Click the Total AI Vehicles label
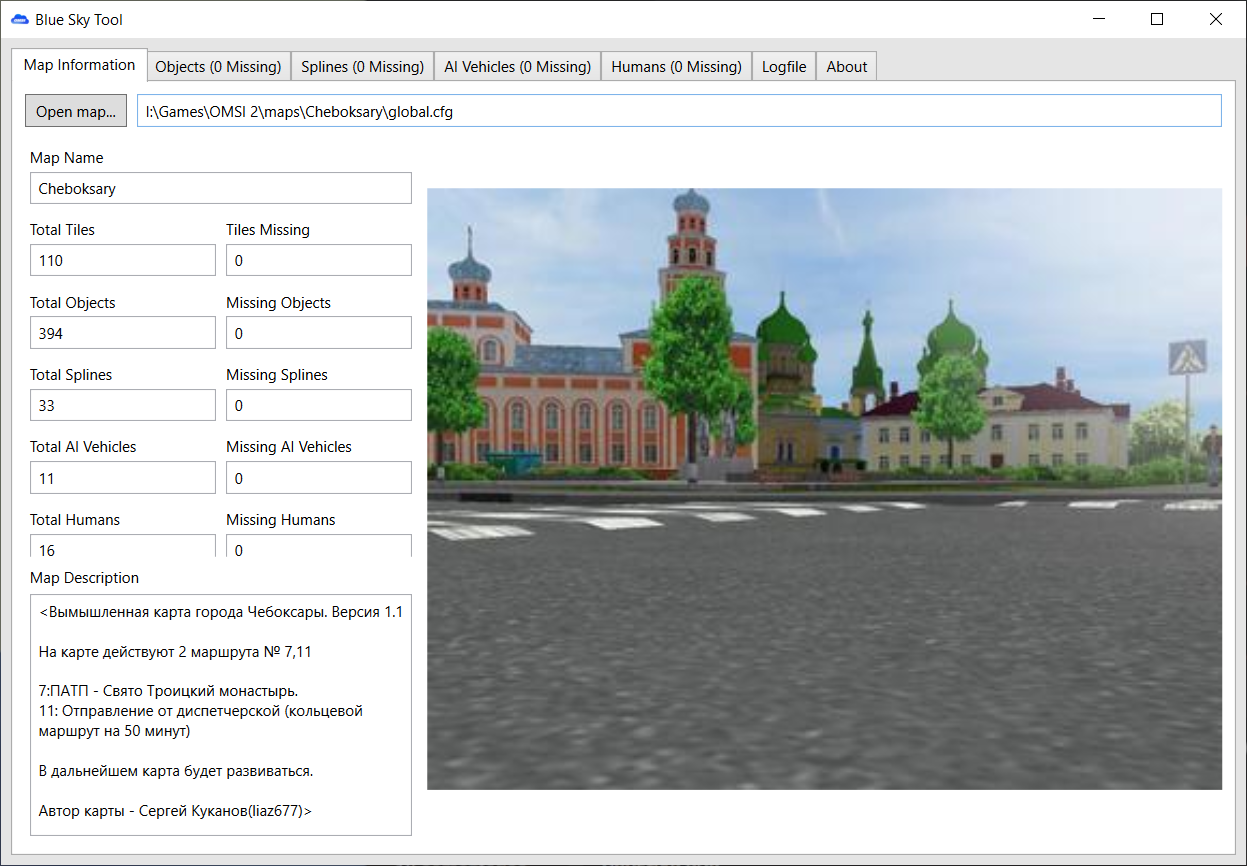 pyautogui.click(x=83, y=447)
